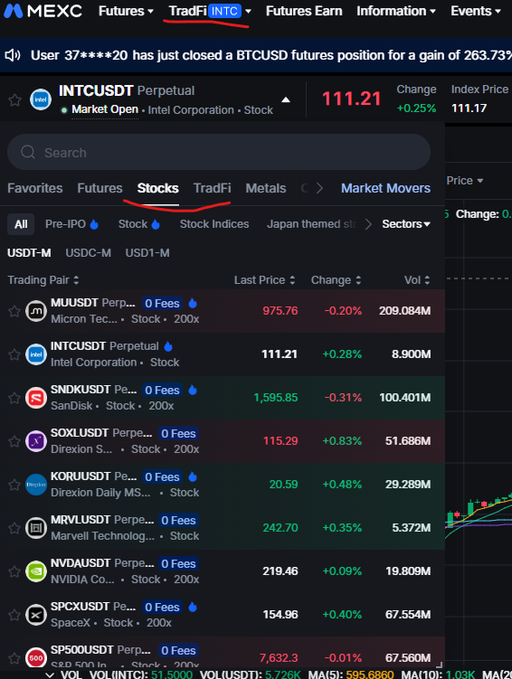Click the KORUUSDT Direxion logo icon
The height and width of the screenshot is (679, 512).
pos(36,484)
